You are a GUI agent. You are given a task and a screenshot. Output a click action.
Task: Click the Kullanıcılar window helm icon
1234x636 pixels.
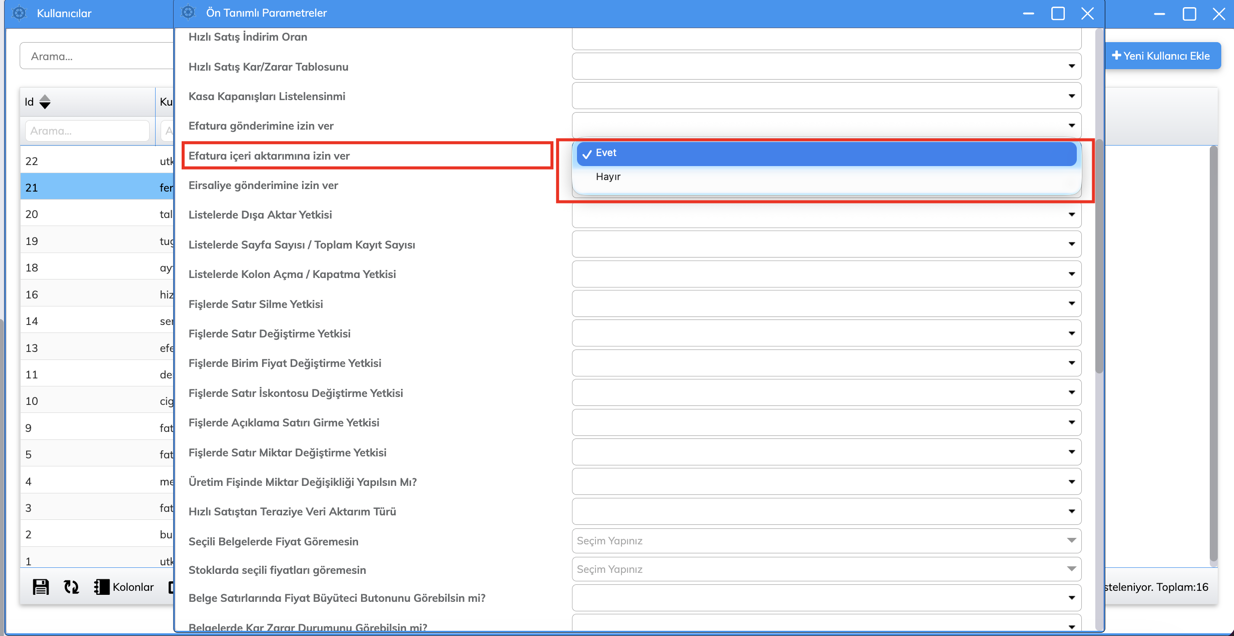(19, 13)
